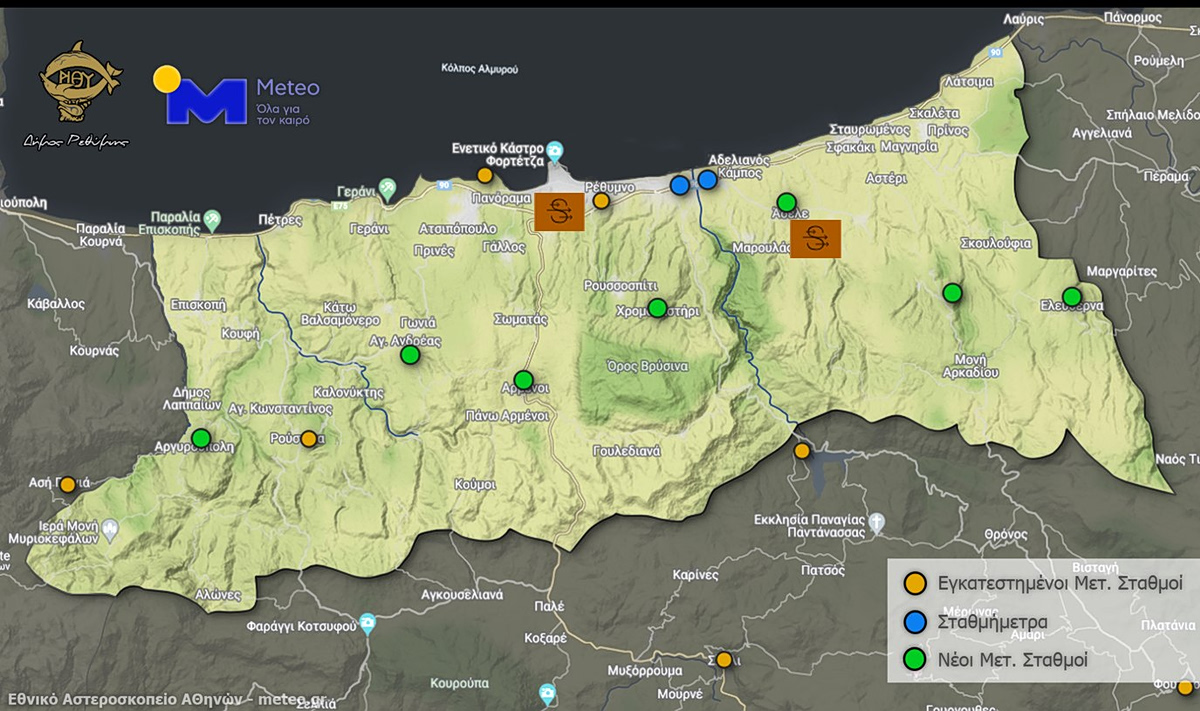1200x711 pixels.
Task: Open the Φαράγγι Κοτσυφού camera pin
Action: [x=367, y=622]
